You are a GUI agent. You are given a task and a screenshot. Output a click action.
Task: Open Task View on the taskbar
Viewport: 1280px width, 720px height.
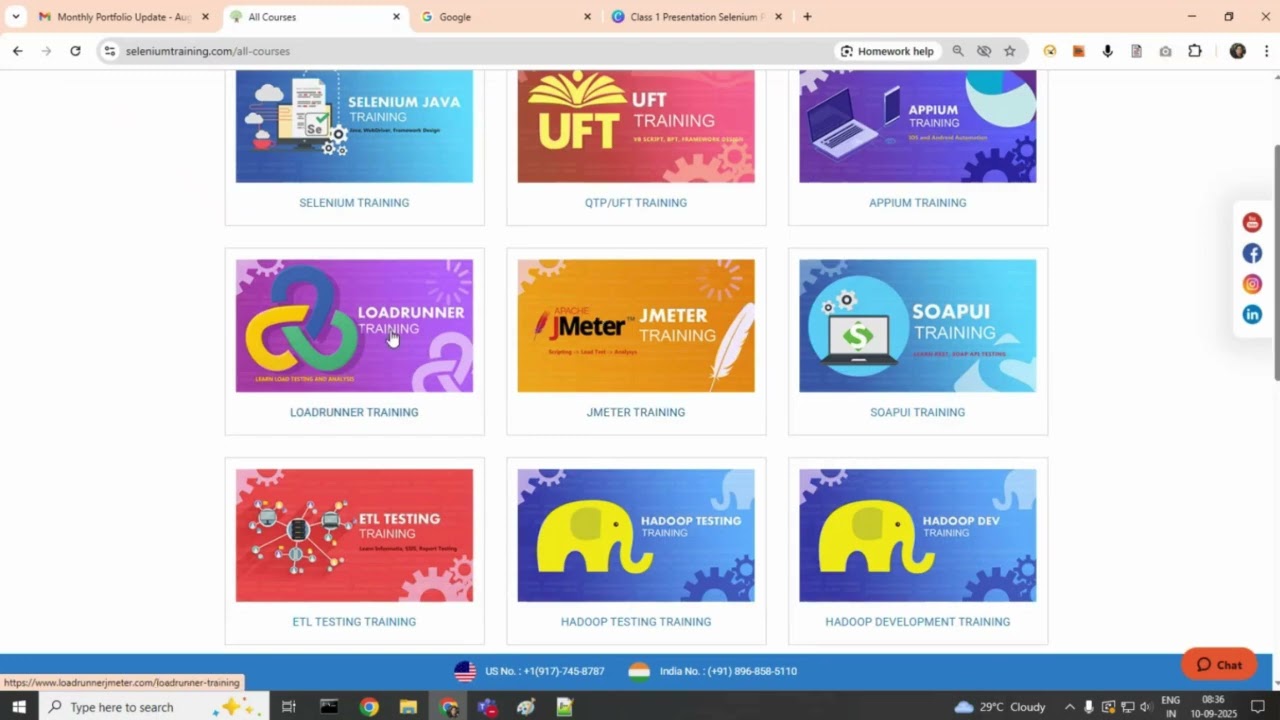click(x=288, y=707)
